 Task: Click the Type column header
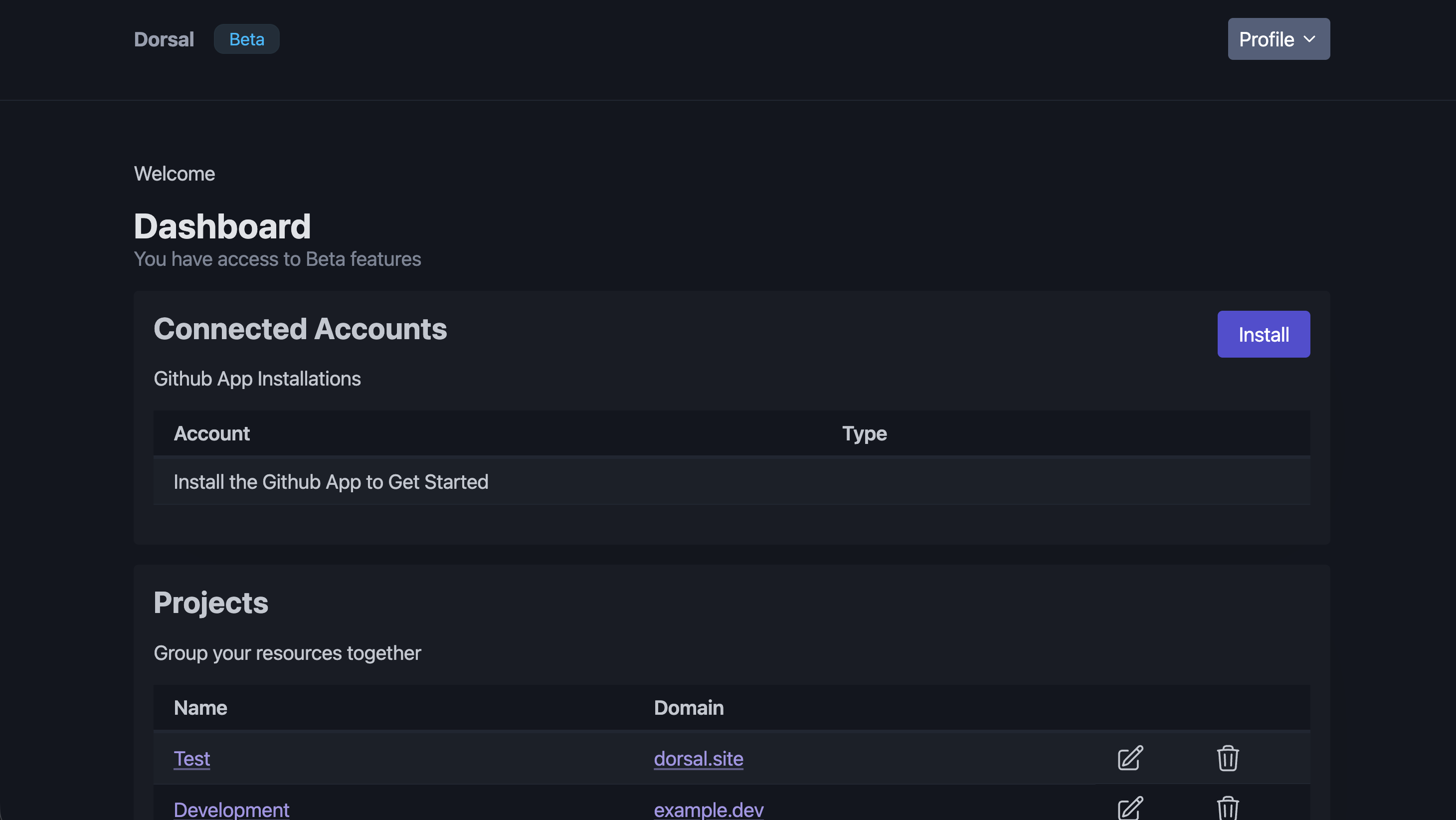coord(864,433)
